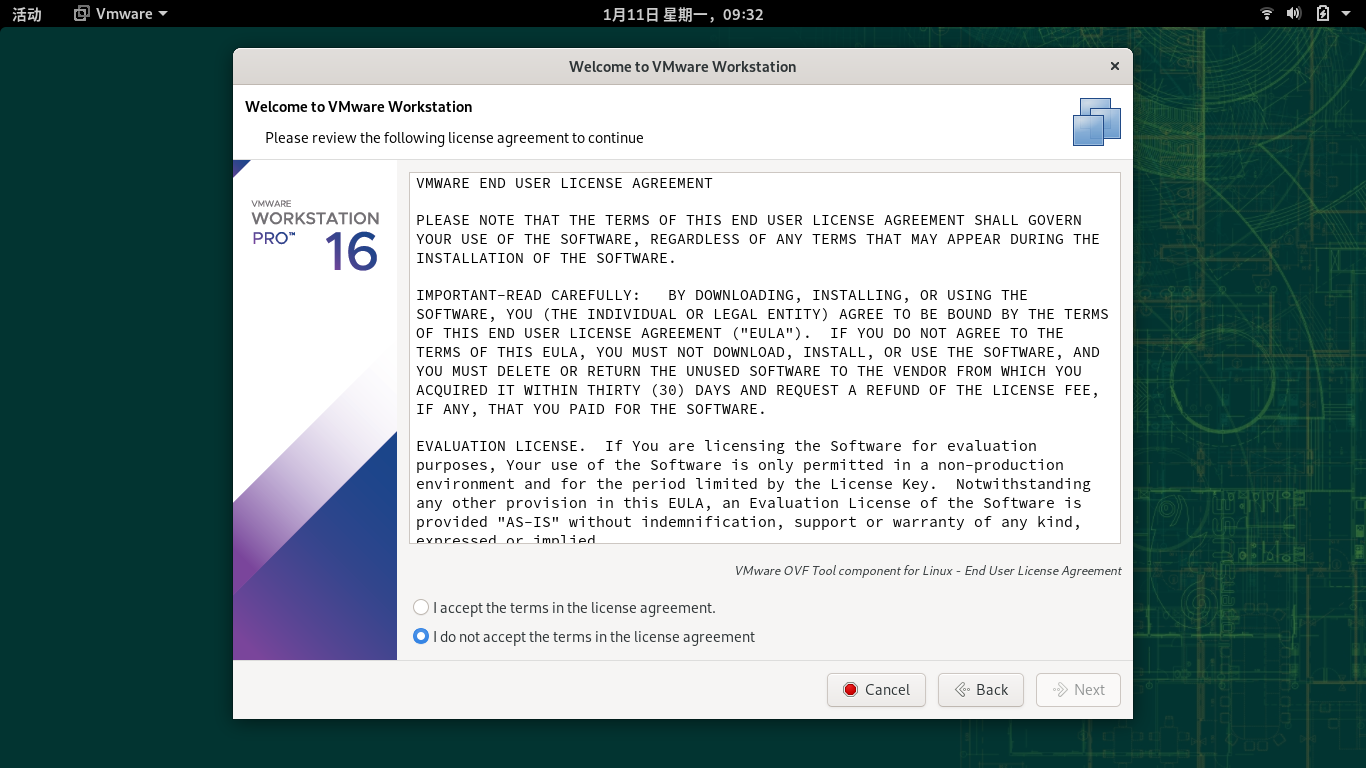The height and width of the screenshot is (768, 1366).
Task: Go Back to previous step
Action: point(980,690)
